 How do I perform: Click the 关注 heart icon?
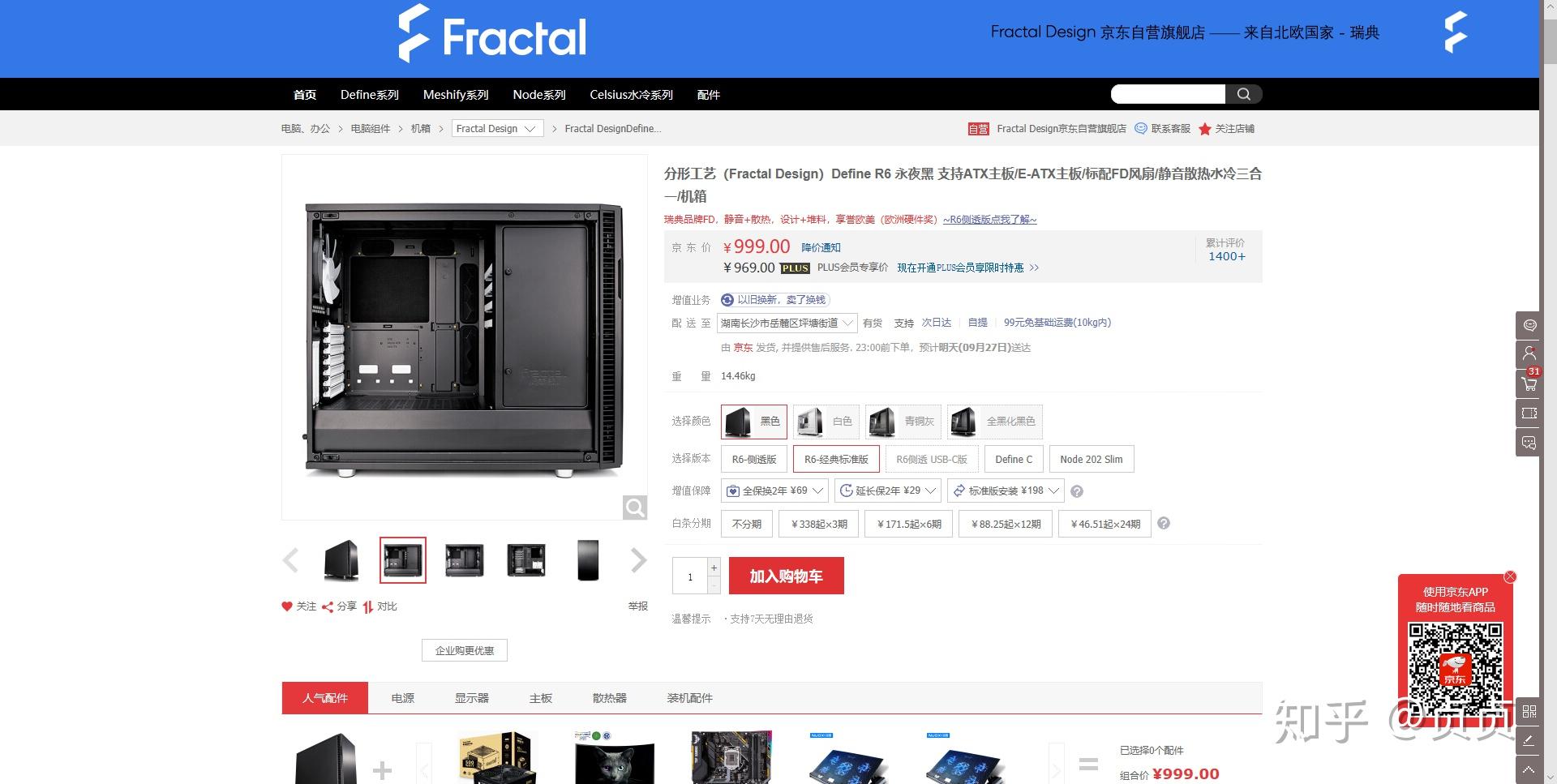286,606
